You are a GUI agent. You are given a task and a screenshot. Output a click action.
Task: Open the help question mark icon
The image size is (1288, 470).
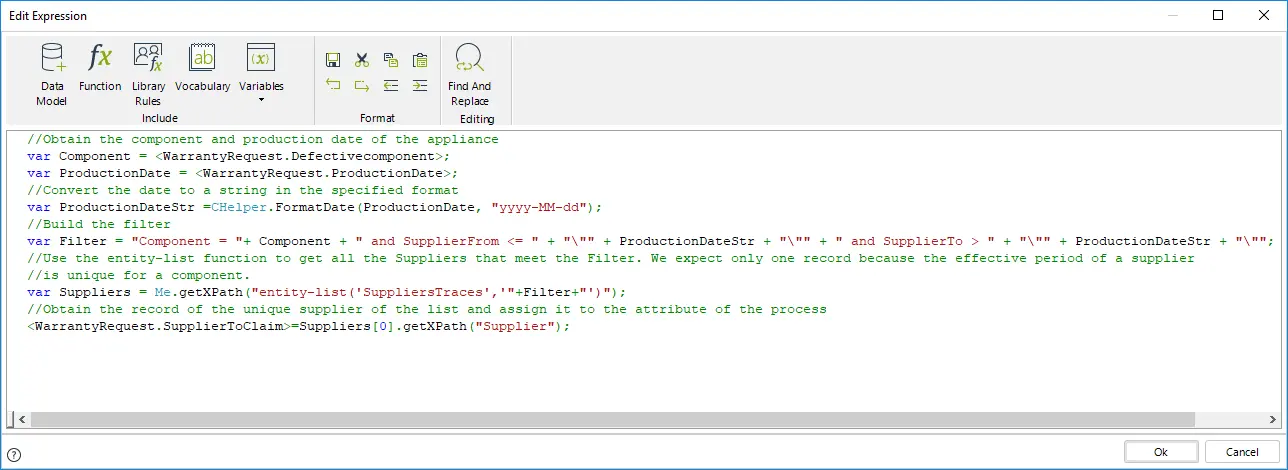14,453
